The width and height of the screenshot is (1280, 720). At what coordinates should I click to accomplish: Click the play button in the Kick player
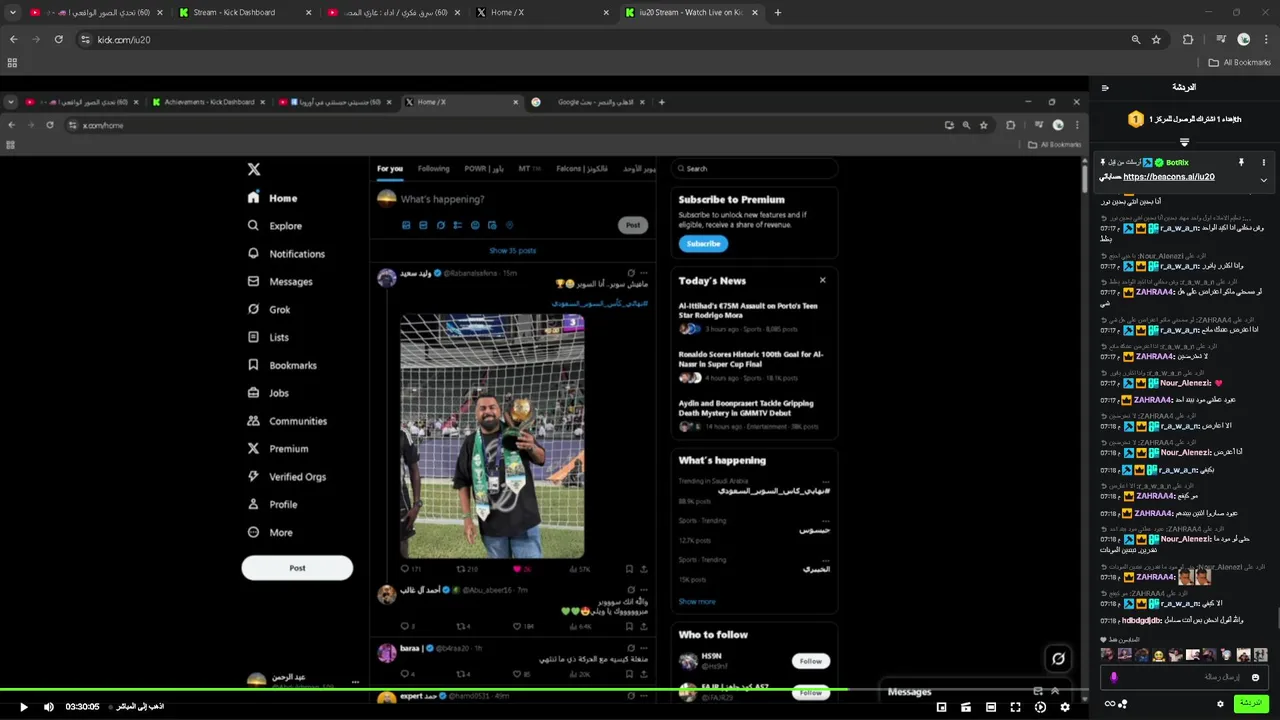coord(24,707)
